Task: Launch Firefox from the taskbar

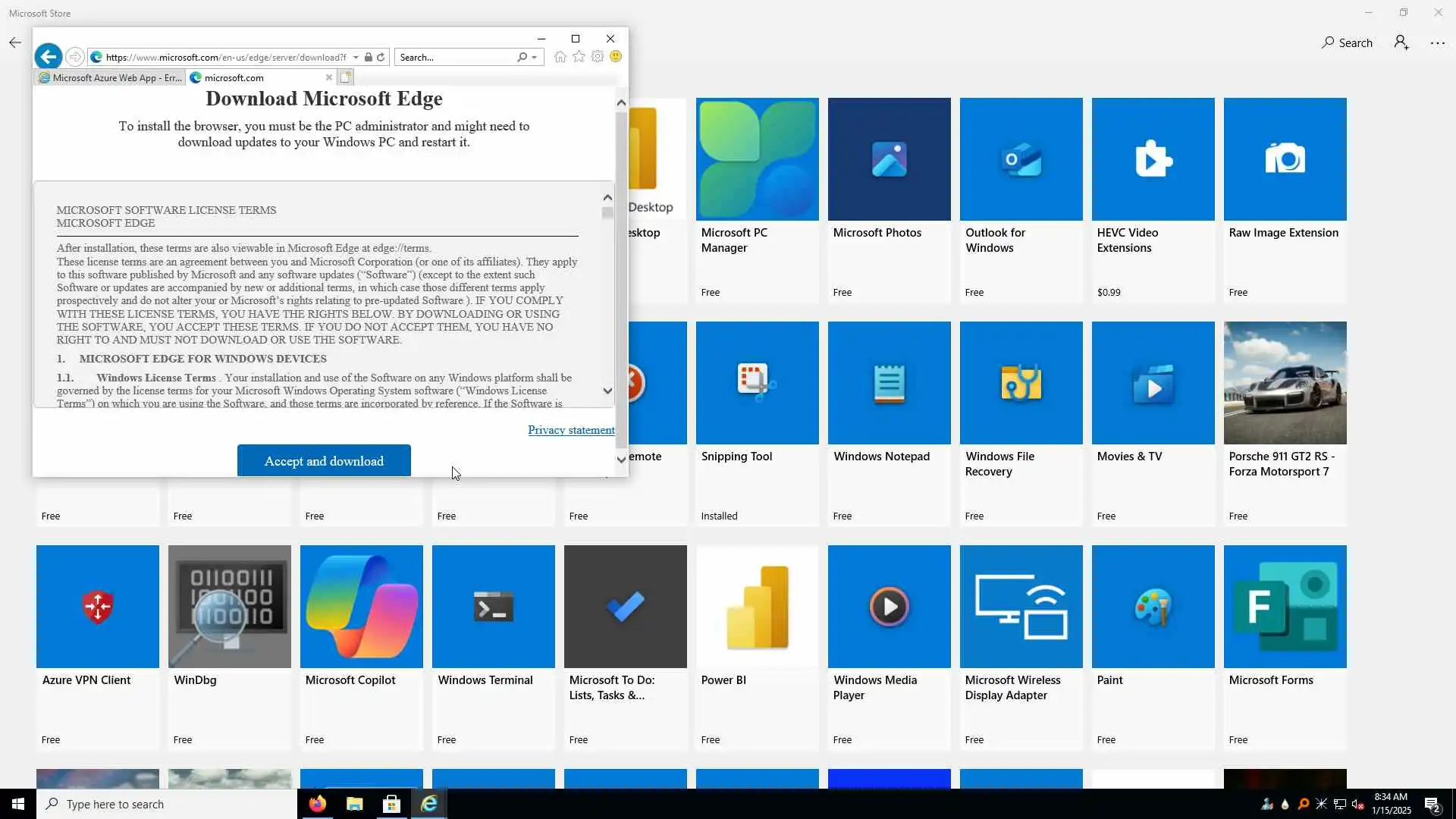Action: [317, 804]
